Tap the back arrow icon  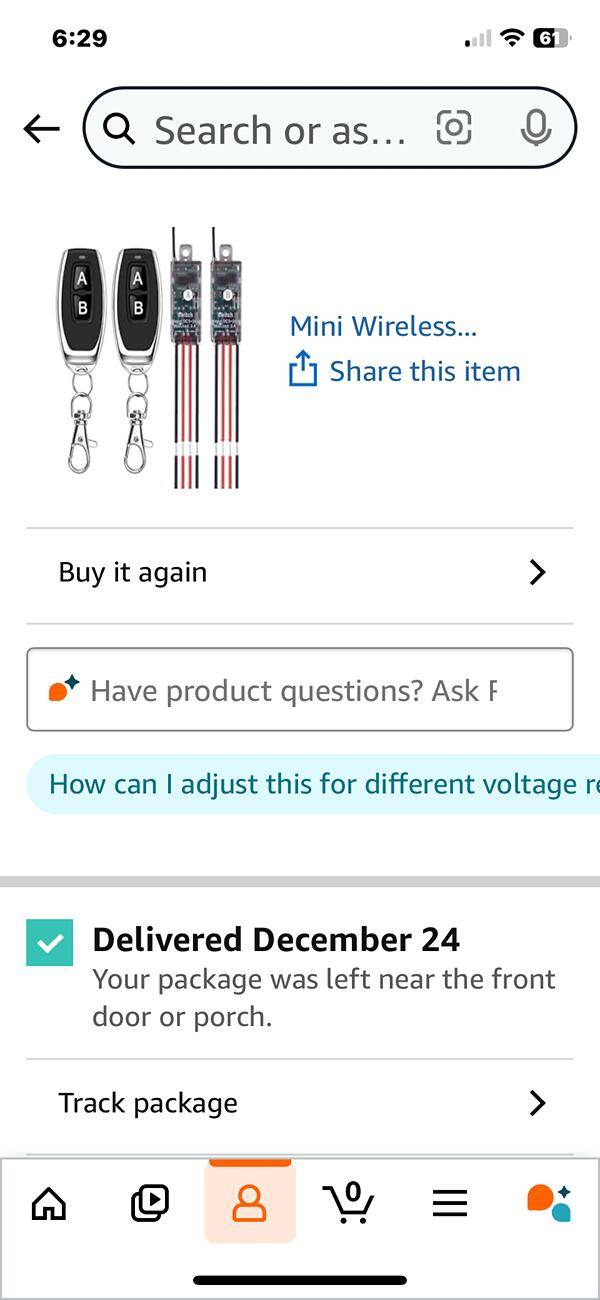tap(42, 128)
